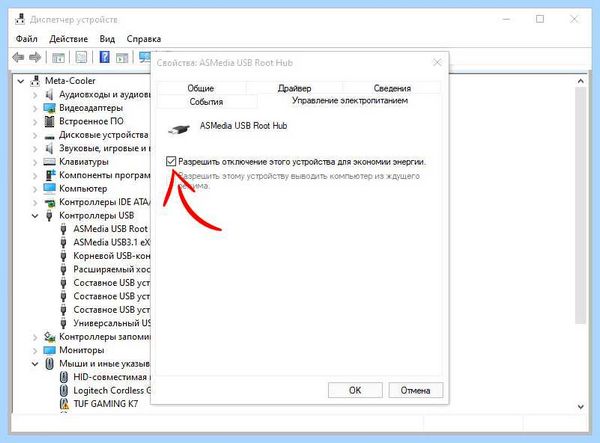The height and width of the screenshot is (443, 600).
Task: Switch to the События tab
Action: (206, 102)
